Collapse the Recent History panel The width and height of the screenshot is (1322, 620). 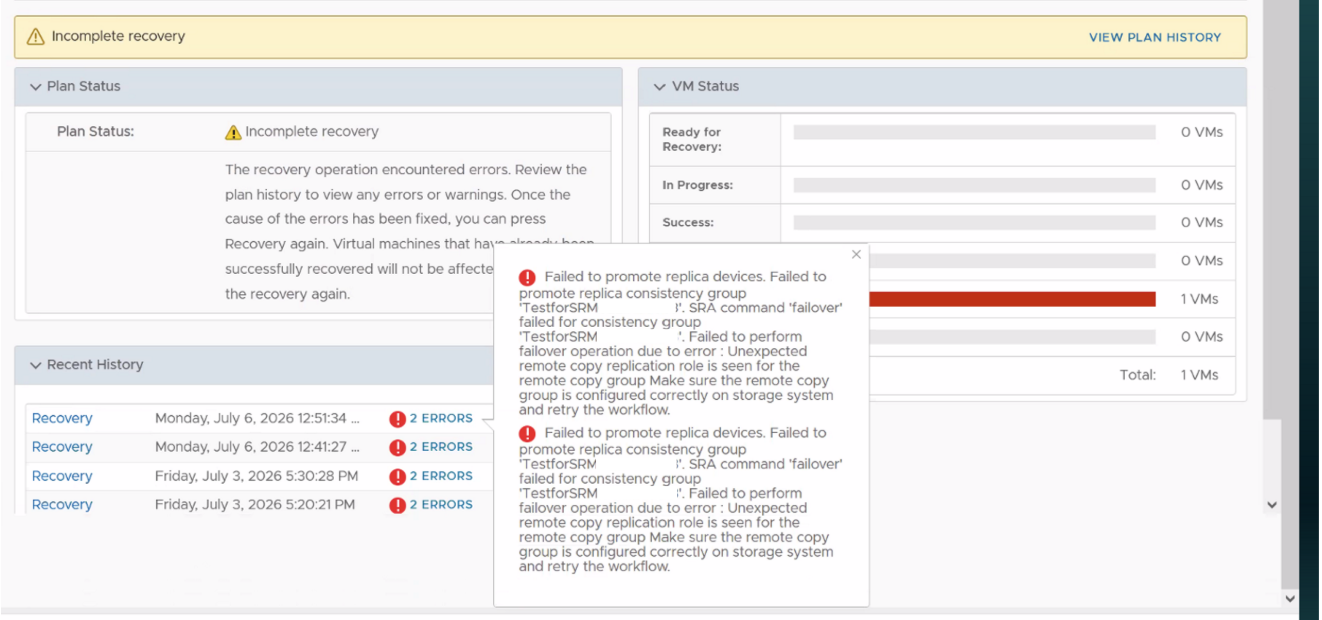point(36,365)
